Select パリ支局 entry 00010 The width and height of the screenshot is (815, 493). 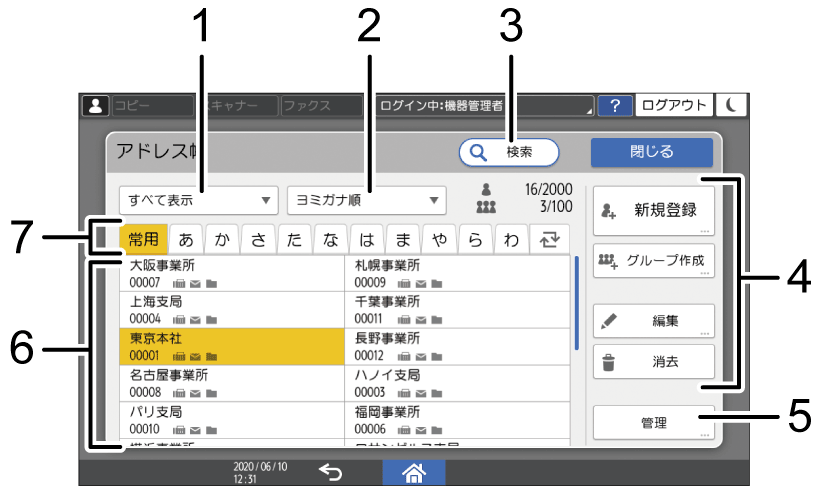(x=232, y=420)
